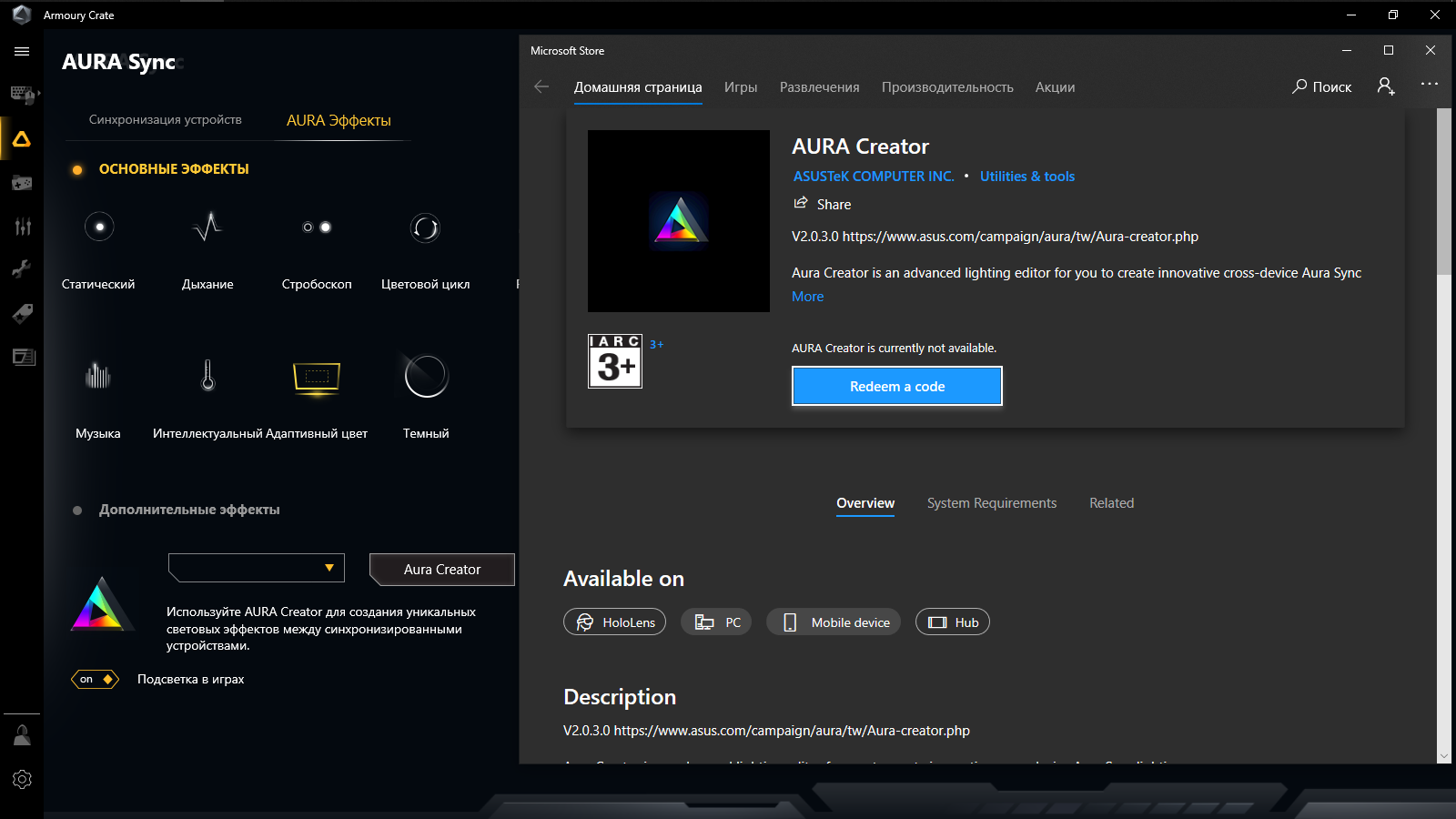Click the Microsoft Store vertical scrollbar

tap(1444, 191)
